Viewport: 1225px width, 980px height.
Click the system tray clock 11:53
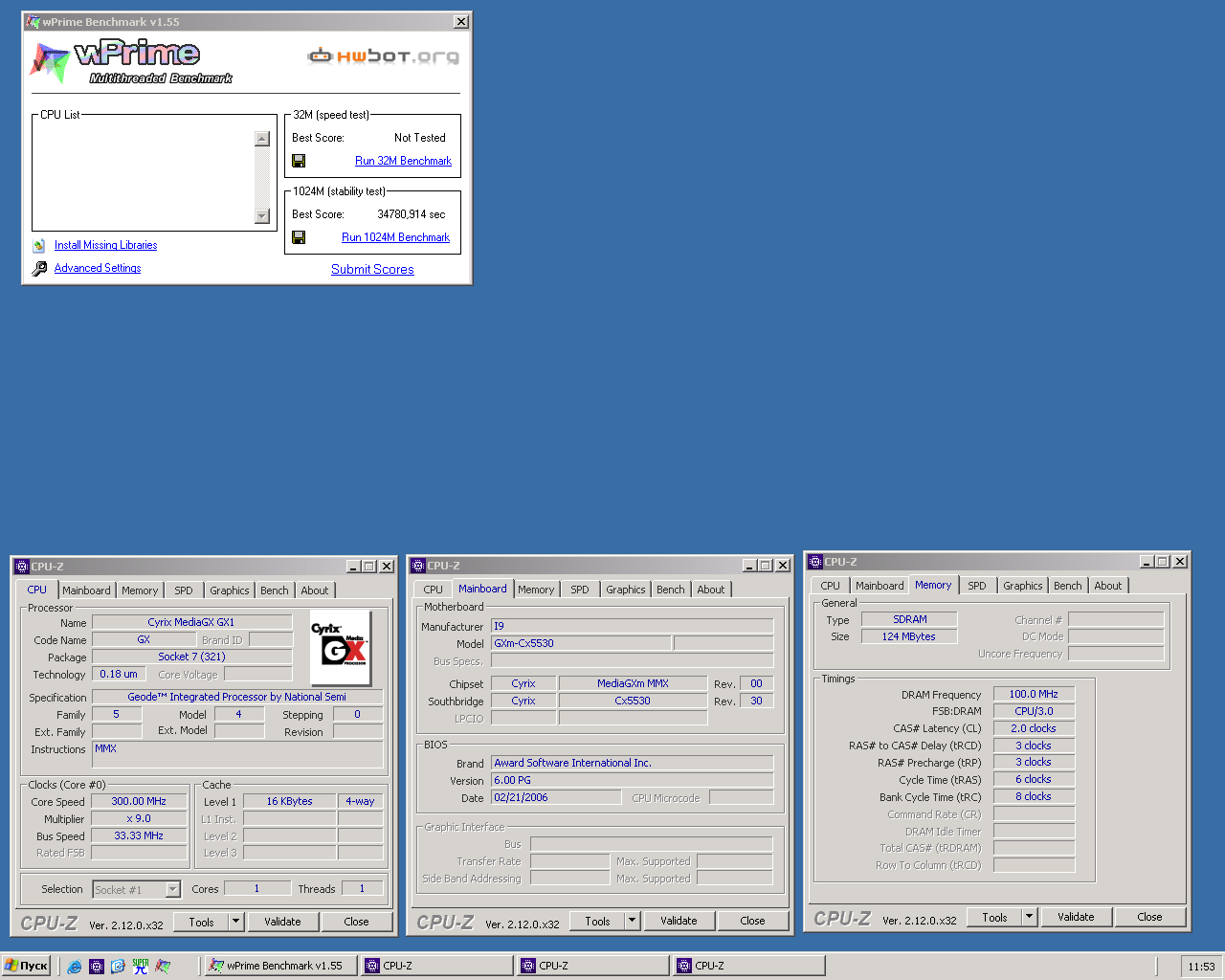tap(1201, 967)
